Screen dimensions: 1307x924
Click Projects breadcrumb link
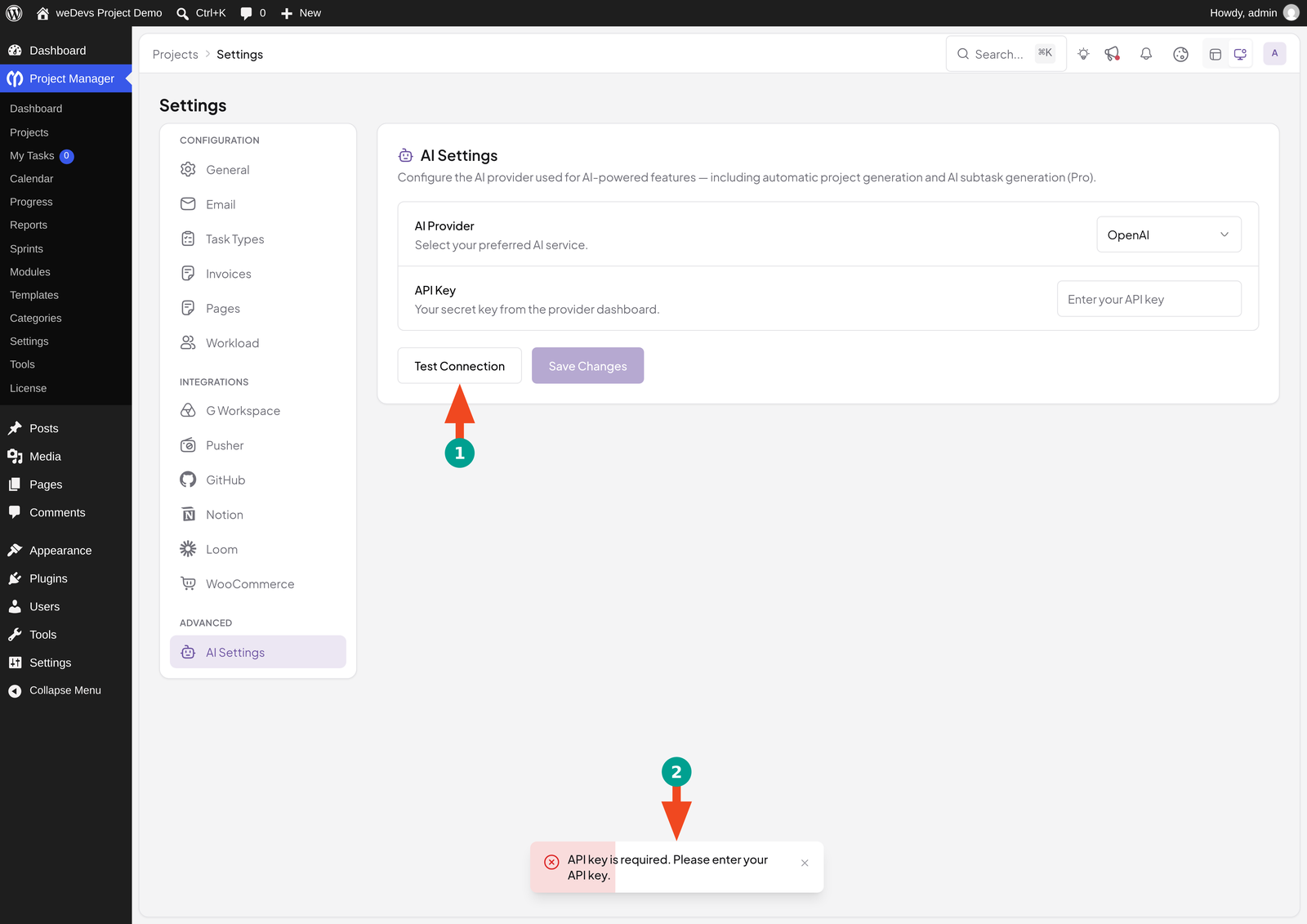click(x=176, y=55)
